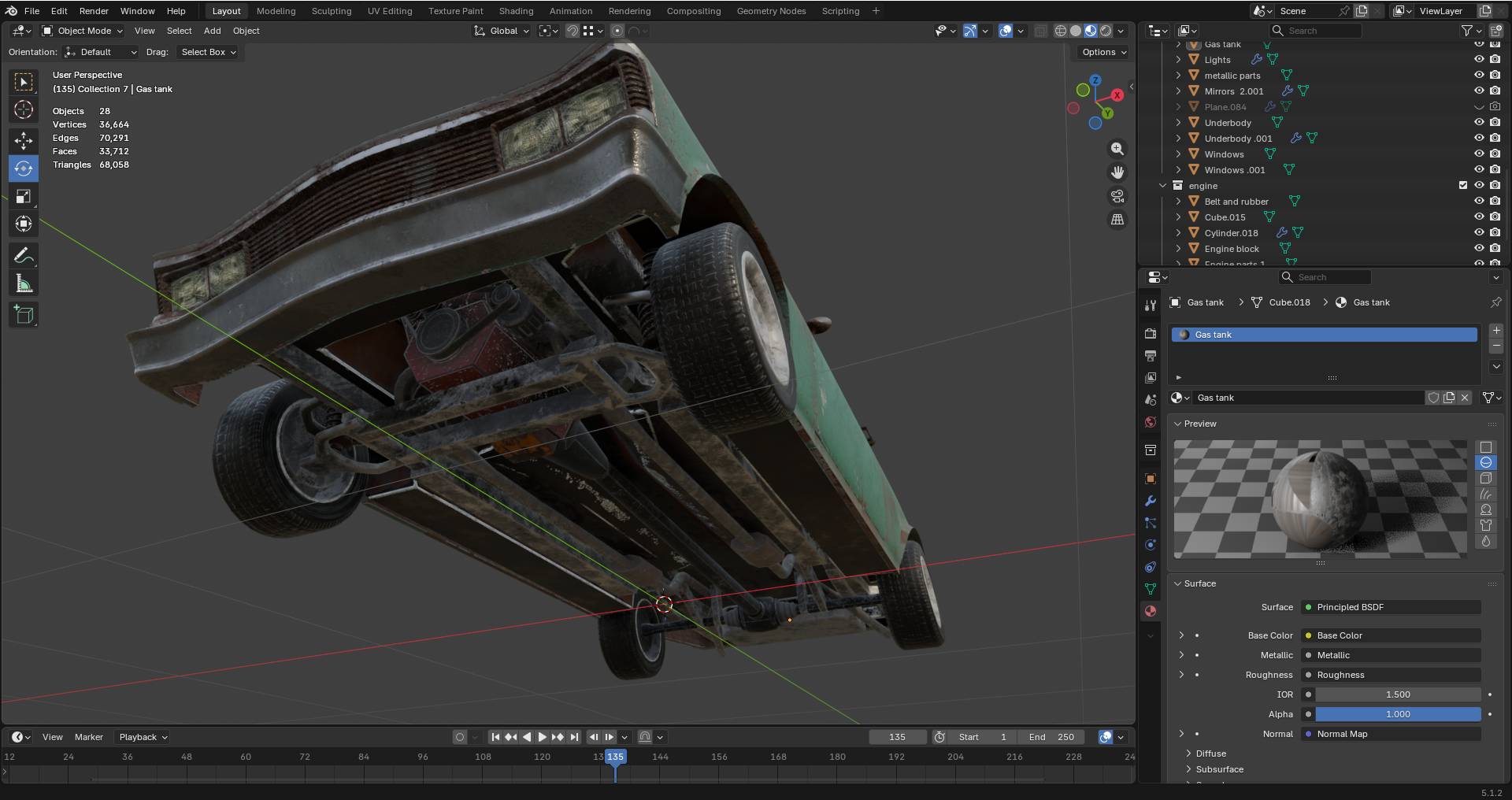Uncheck the engine collection checkbox
Image resolution: width=1512 pixels, height=800 pixels.
(1463, 185)
